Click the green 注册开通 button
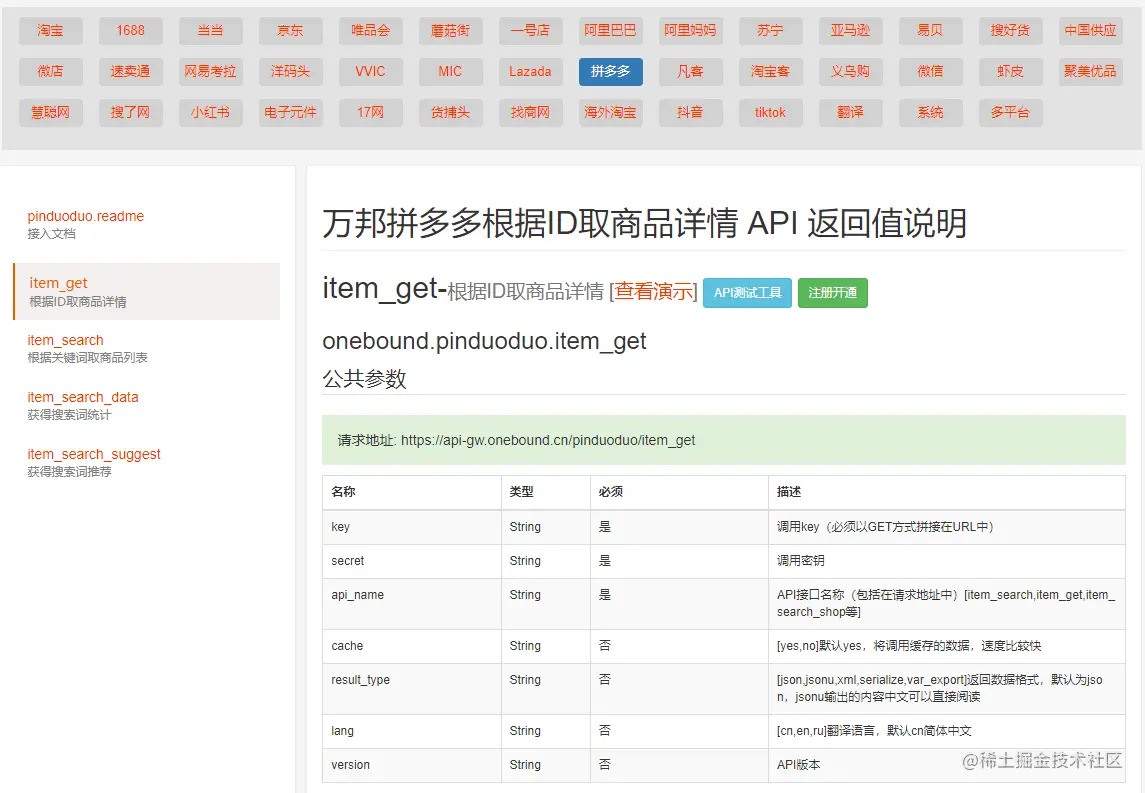Viewport: 1145px width, 793px height. (x=832, y=293)
